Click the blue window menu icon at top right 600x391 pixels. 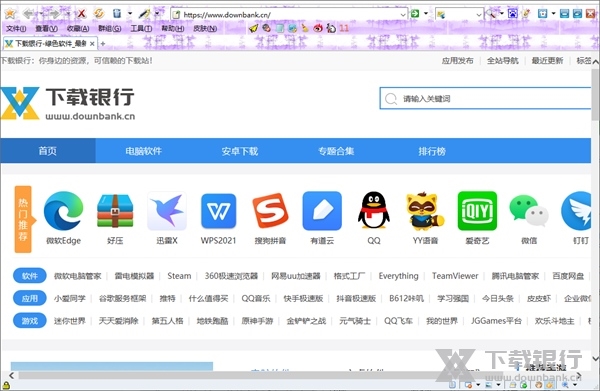pyautogui.click(x=543, y=14)
